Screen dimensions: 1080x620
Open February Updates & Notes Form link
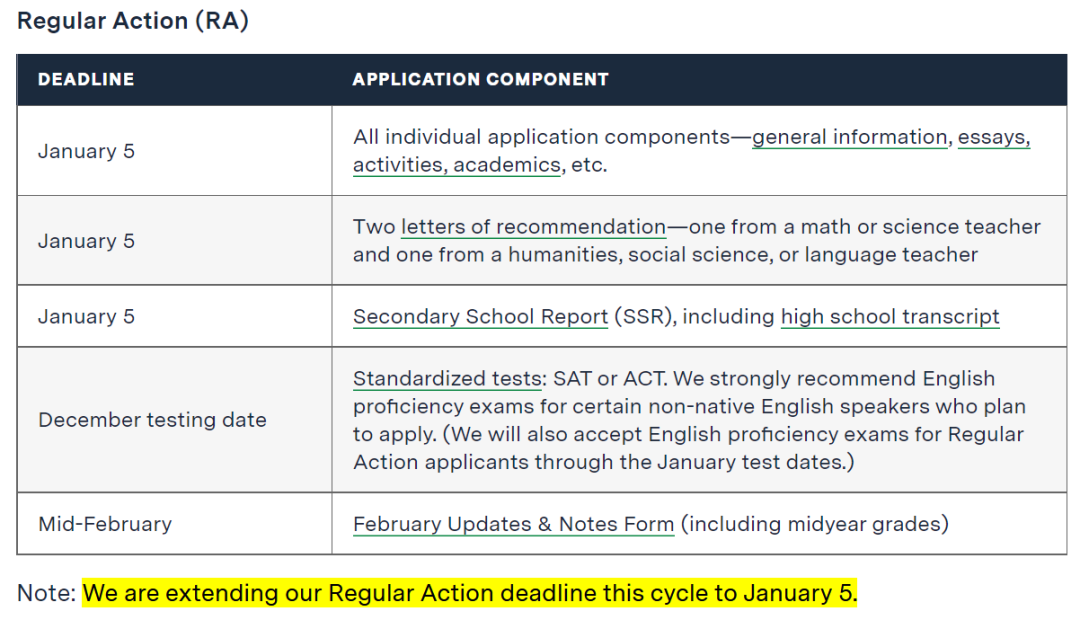tap(513, 524)
